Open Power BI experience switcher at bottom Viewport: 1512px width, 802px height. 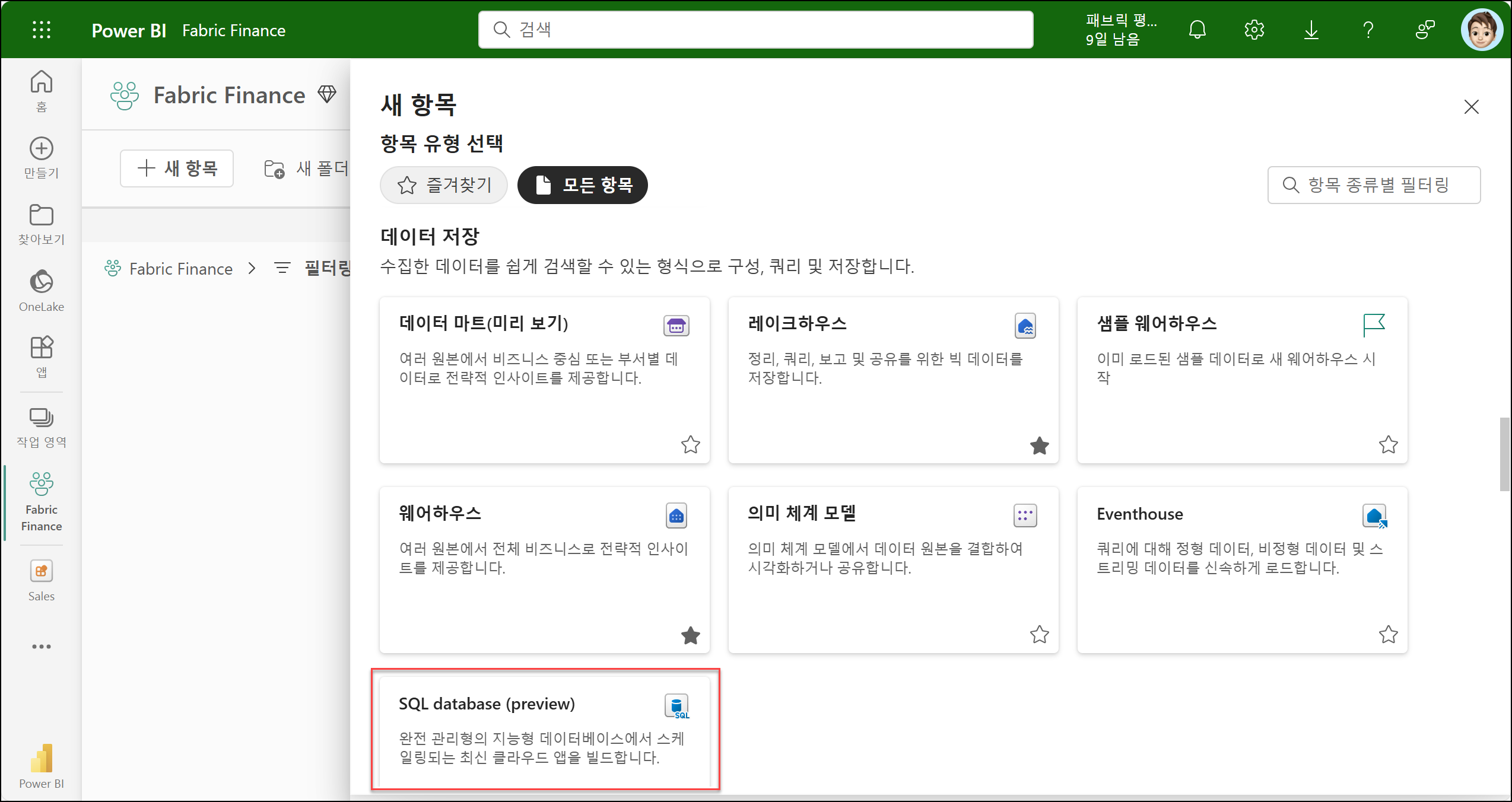(41, 766)
